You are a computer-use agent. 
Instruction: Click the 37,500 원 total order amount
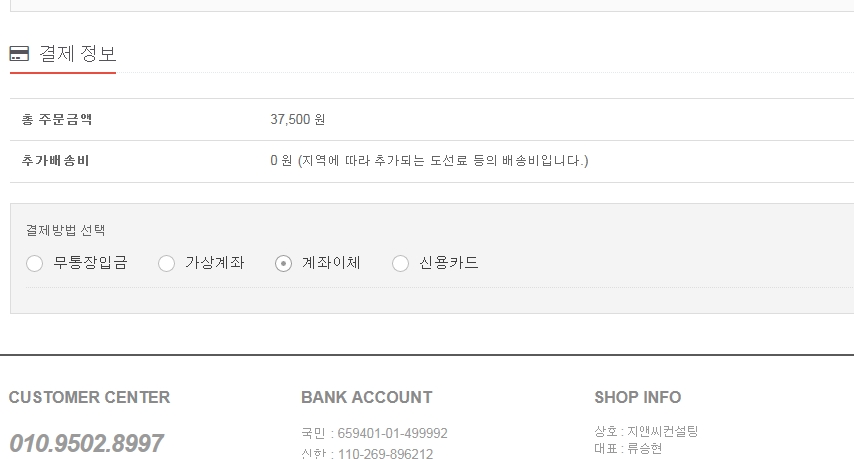pyautogui.click(x=298, y=119)
